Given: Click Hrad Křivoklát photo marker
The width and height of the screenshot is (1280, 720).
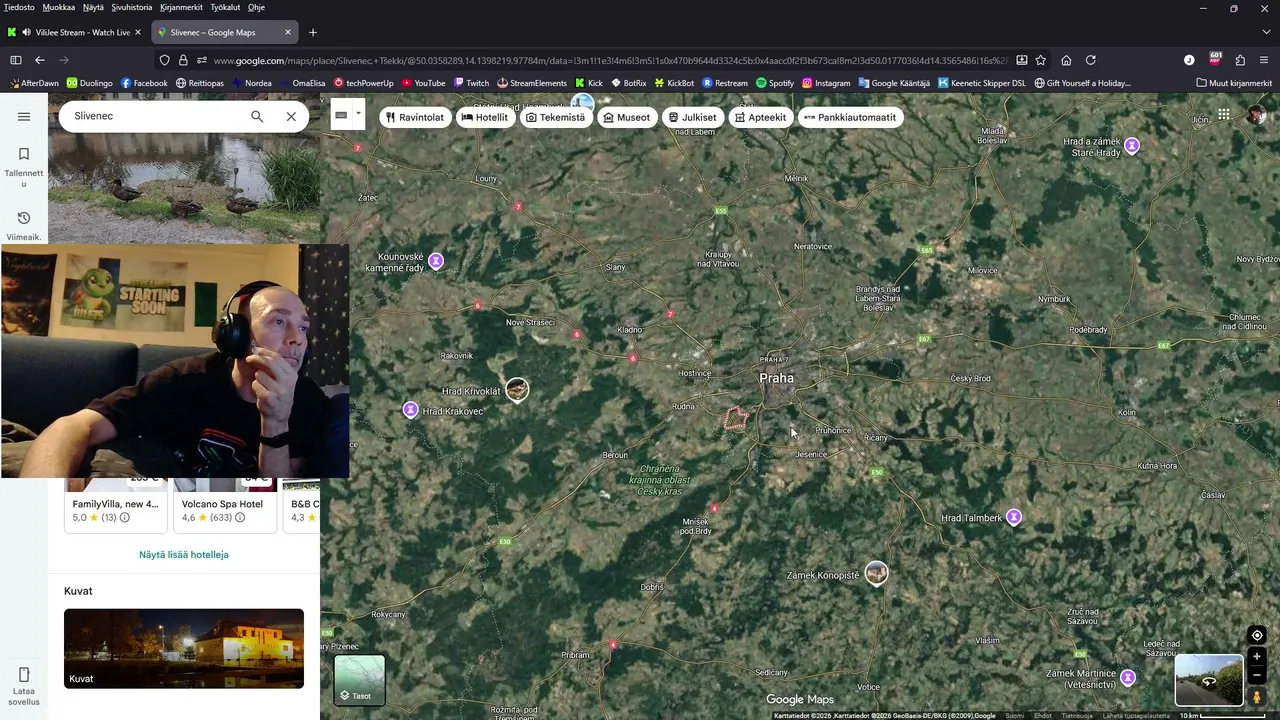Looking at the screenshot, I should 517,389.
